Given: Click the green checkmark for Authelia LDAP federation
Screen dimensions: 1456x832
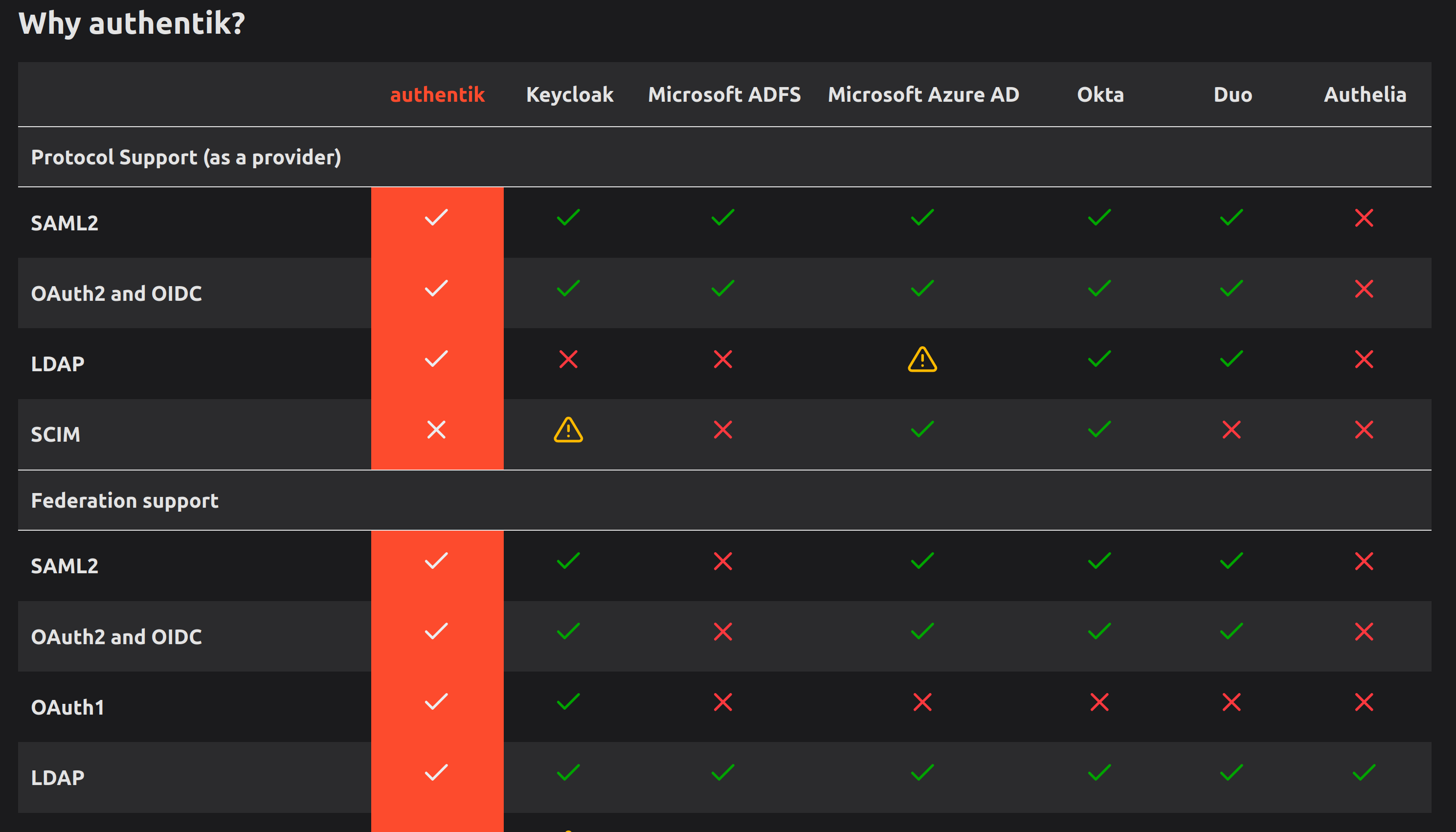Looking at the screenshot, I should 1364,773.
